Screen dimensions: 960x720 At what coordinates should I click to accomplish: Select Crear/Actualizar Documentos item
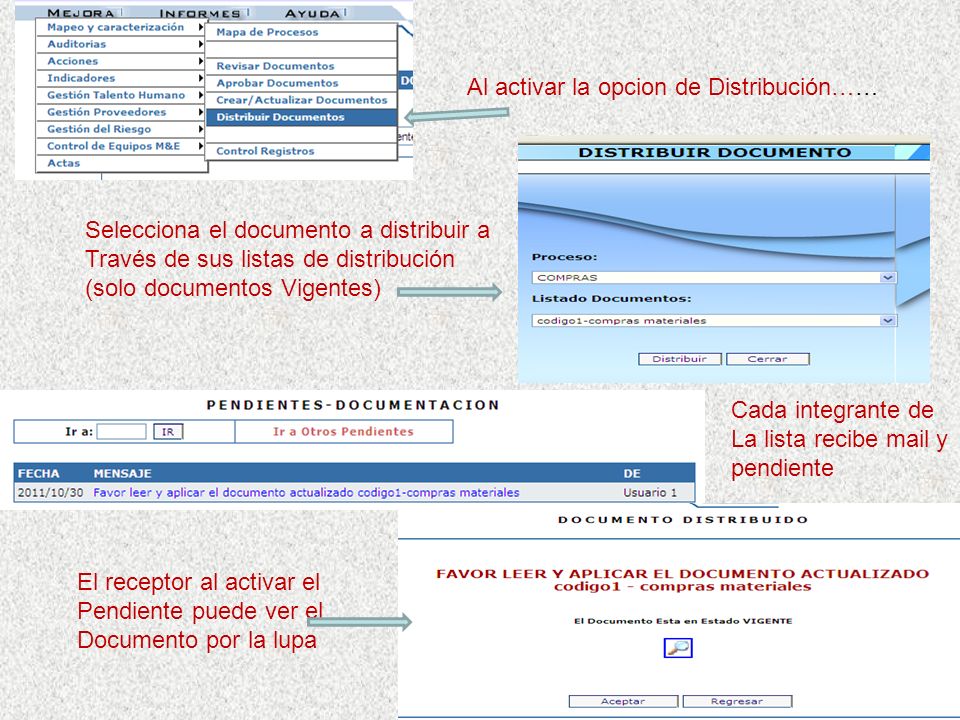coord(301,100)
